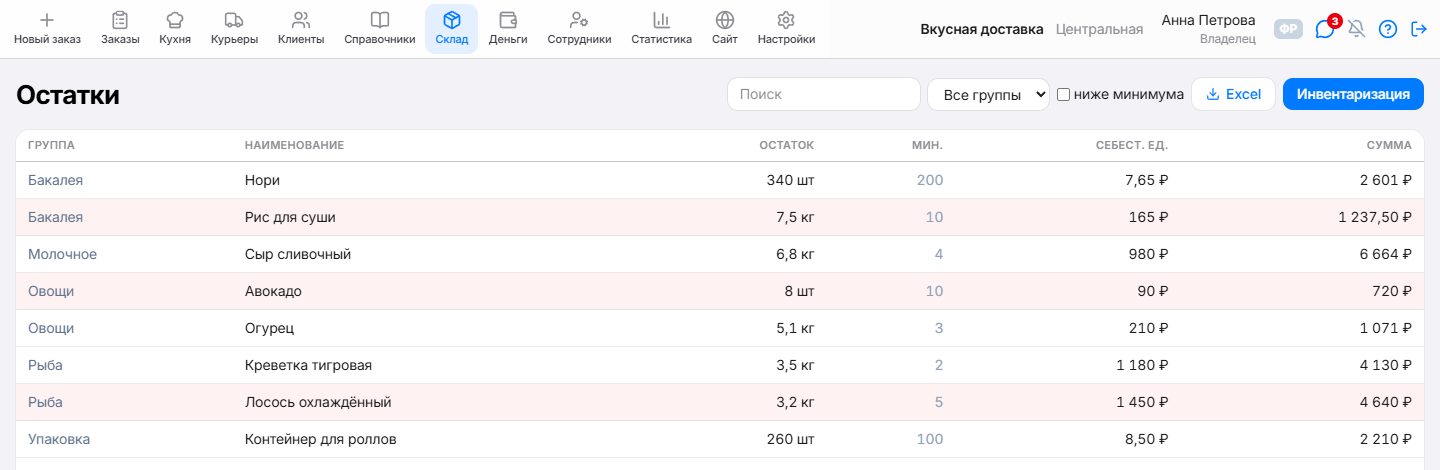Select the Креветка тигровая item
Screen dimensions: 1440x470
308,365
